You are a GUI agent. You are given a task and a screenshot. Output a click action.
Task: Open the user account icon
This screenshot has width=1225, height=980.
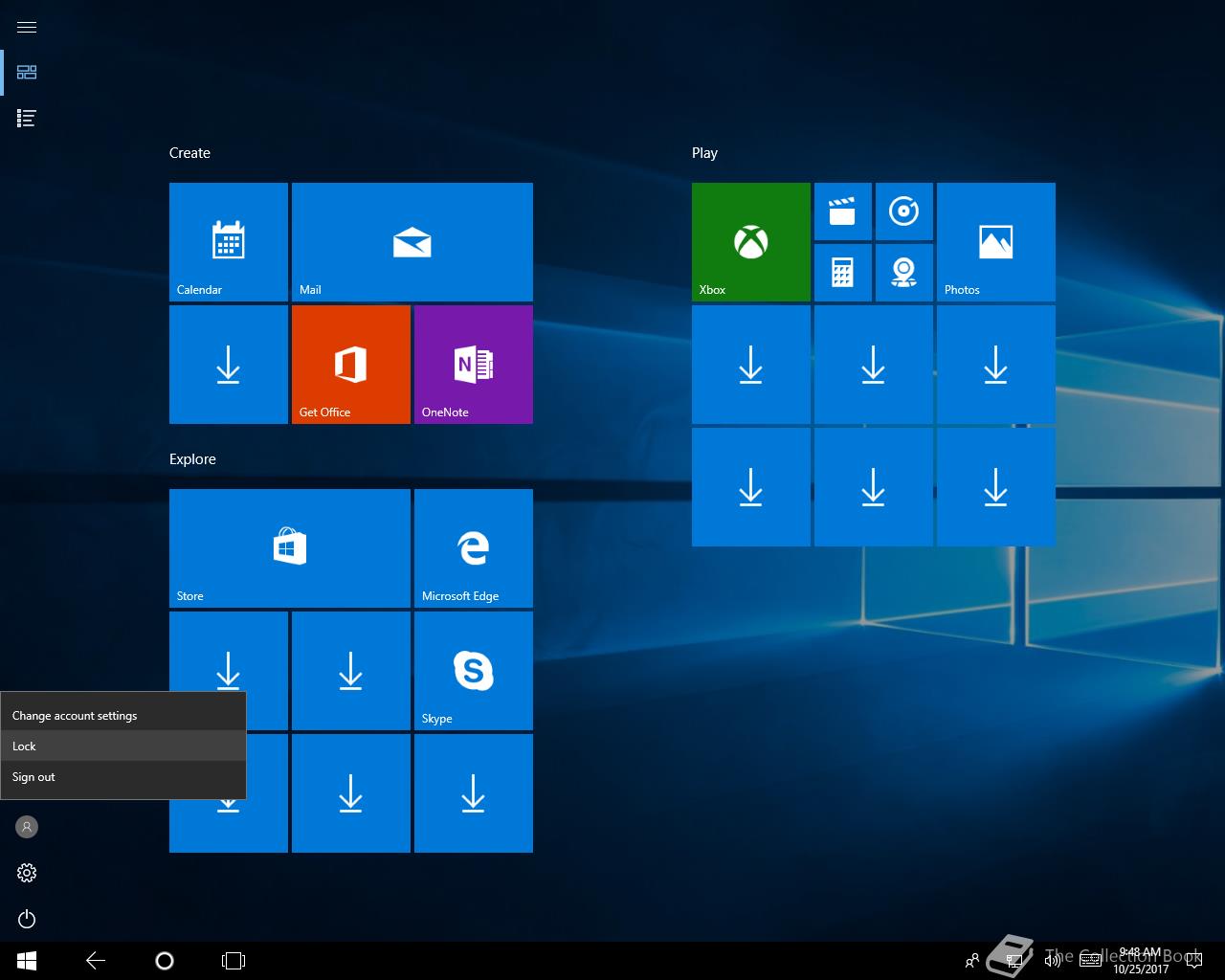tap(27, 827)
